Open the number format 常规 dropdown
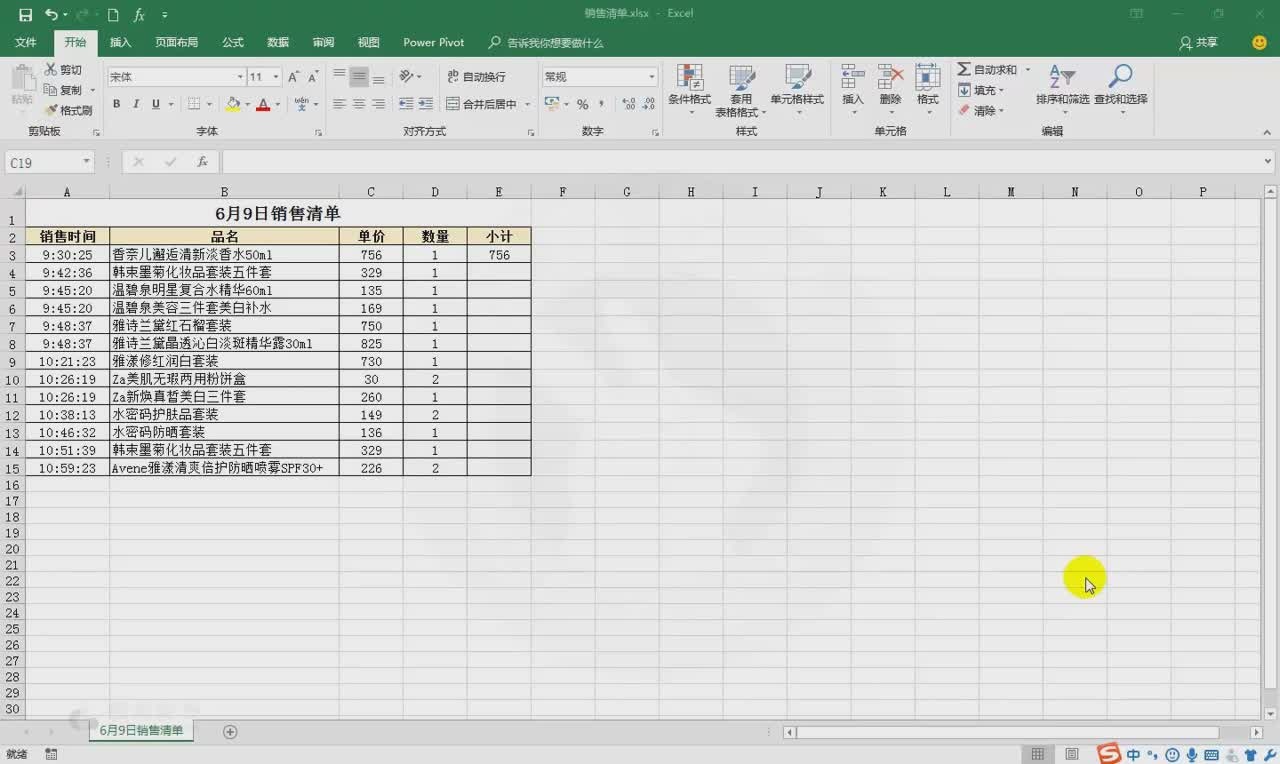The width and height of the screenshot is (1280, 764). (x=651, y=77)
